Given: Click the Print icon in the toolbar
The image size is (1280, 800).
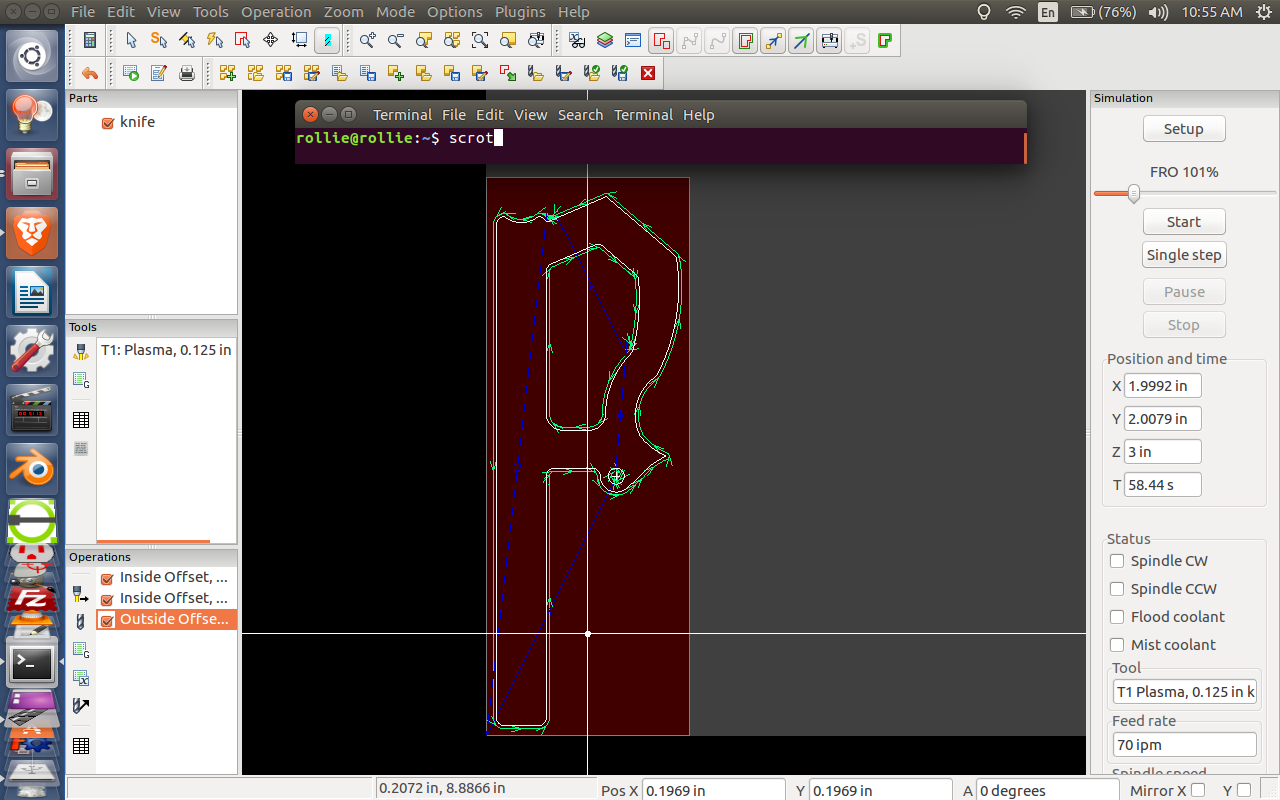Looking at the screenshot, I should point(186,72).
